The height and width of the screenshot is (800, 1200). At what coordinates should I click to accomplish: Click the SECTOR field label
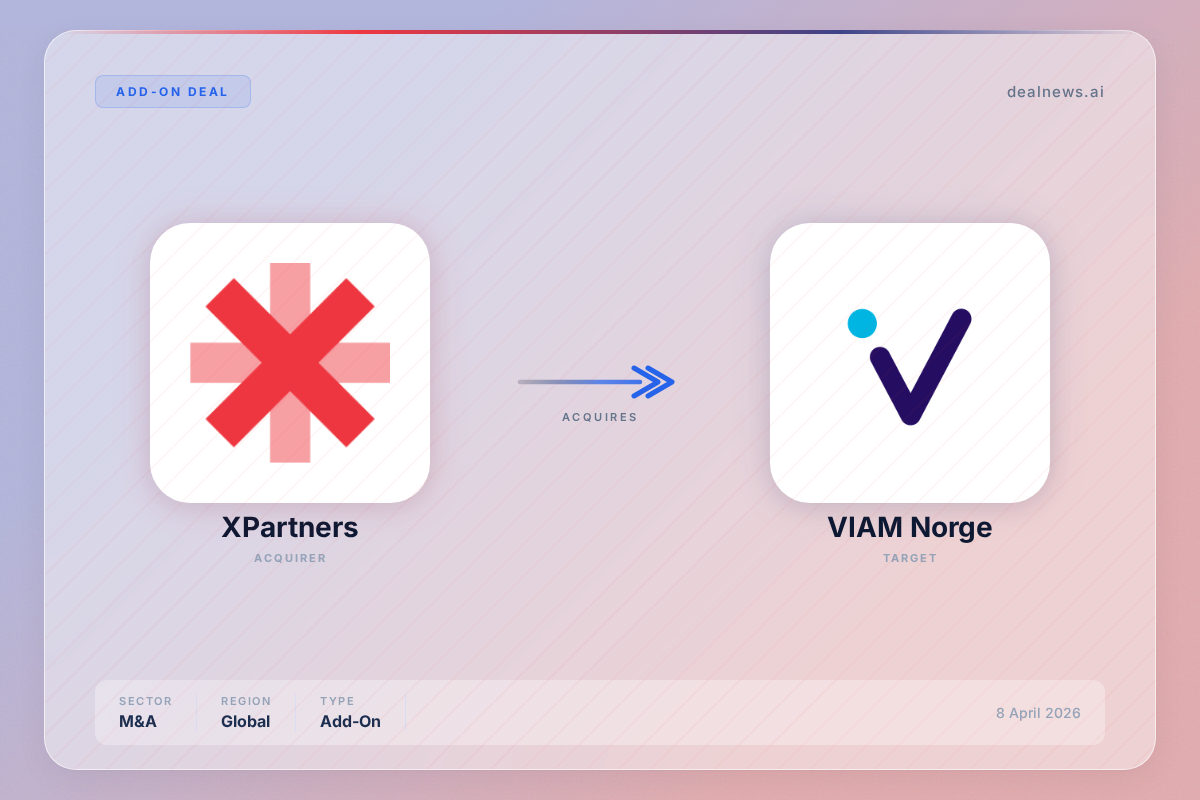coord(146,701)
